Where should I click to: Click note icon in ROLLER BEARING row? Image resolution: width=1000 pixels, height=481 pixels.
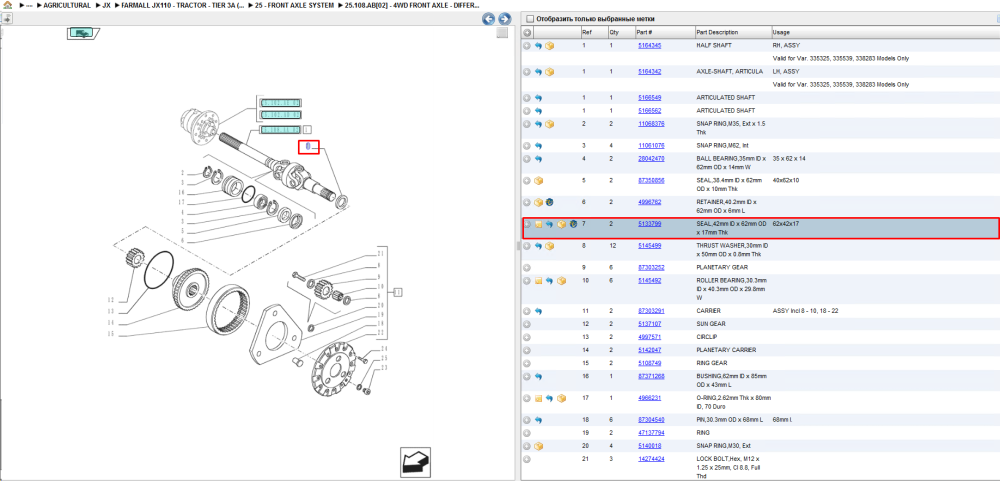click(x=538, y=280)
